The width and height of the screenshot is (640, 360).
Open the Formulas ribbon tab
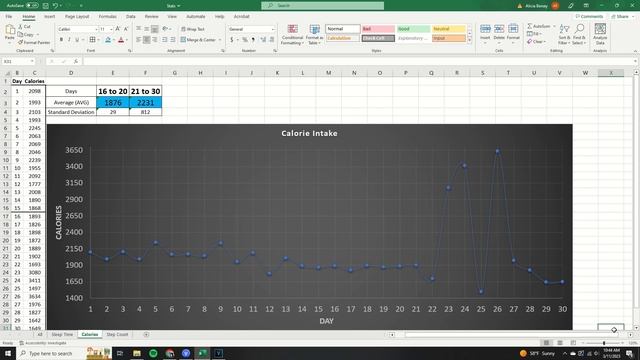click(108, 17)
